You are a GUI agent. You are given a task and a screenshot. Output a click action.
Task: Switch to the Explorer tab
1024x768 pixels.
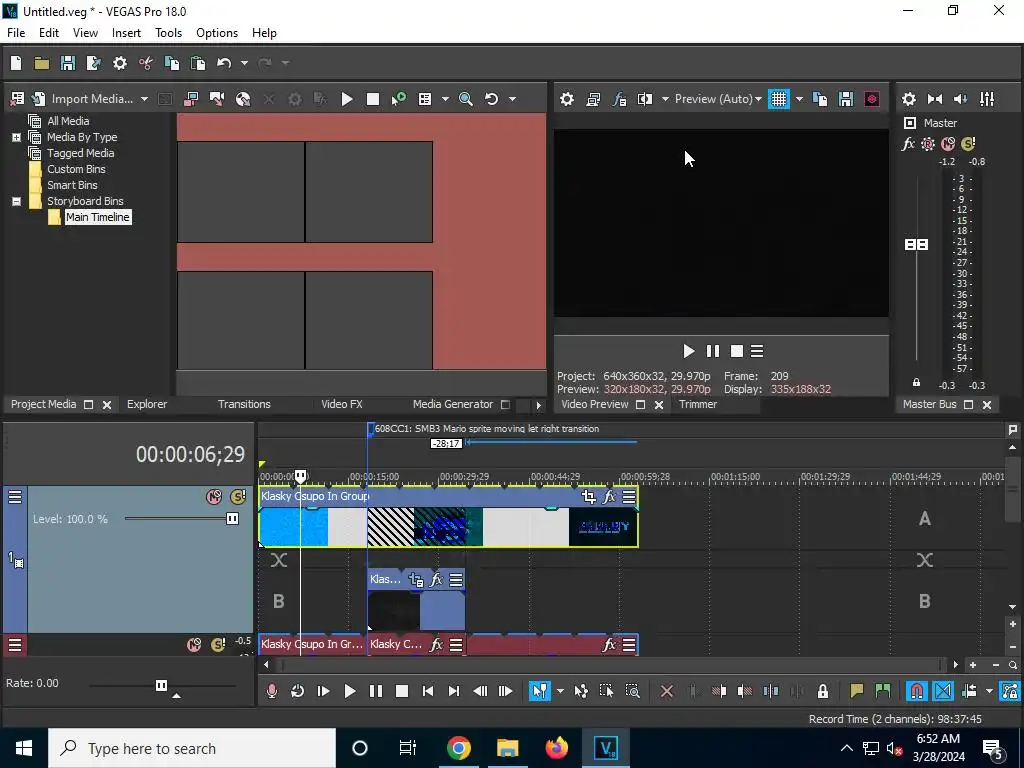coord(147,404)
